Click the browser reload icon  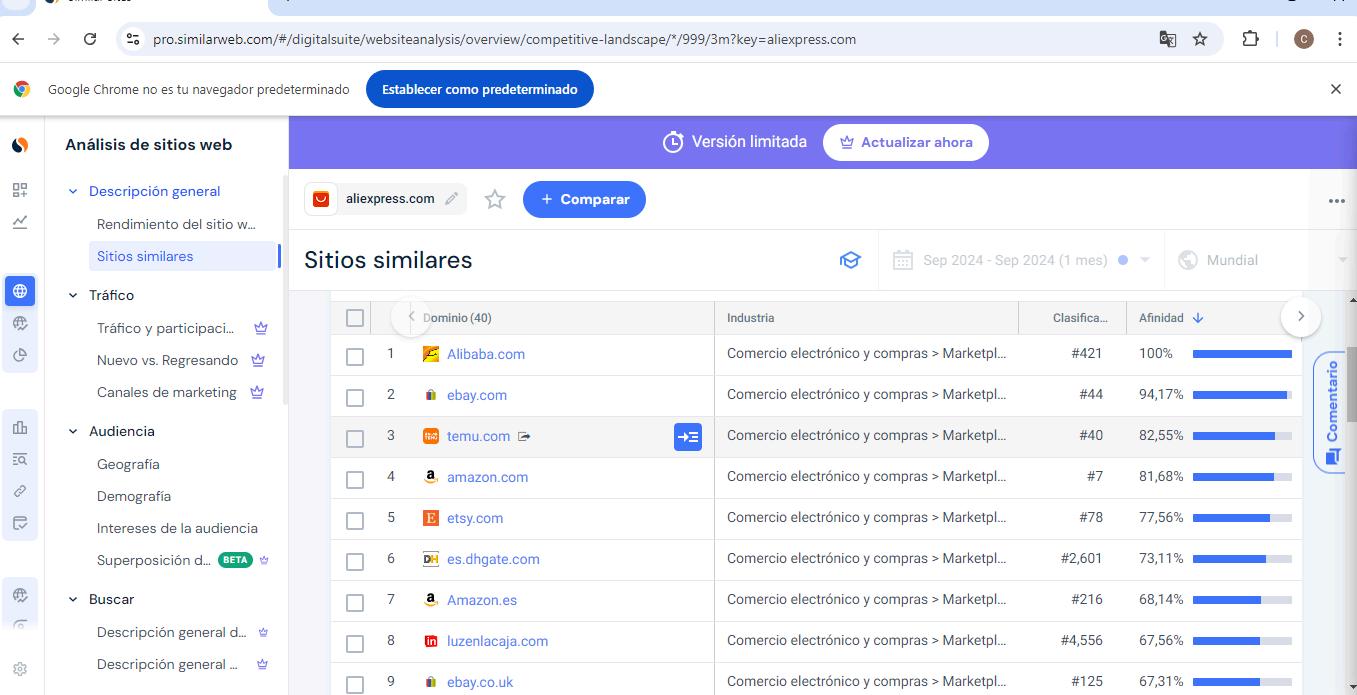[90, 39]
